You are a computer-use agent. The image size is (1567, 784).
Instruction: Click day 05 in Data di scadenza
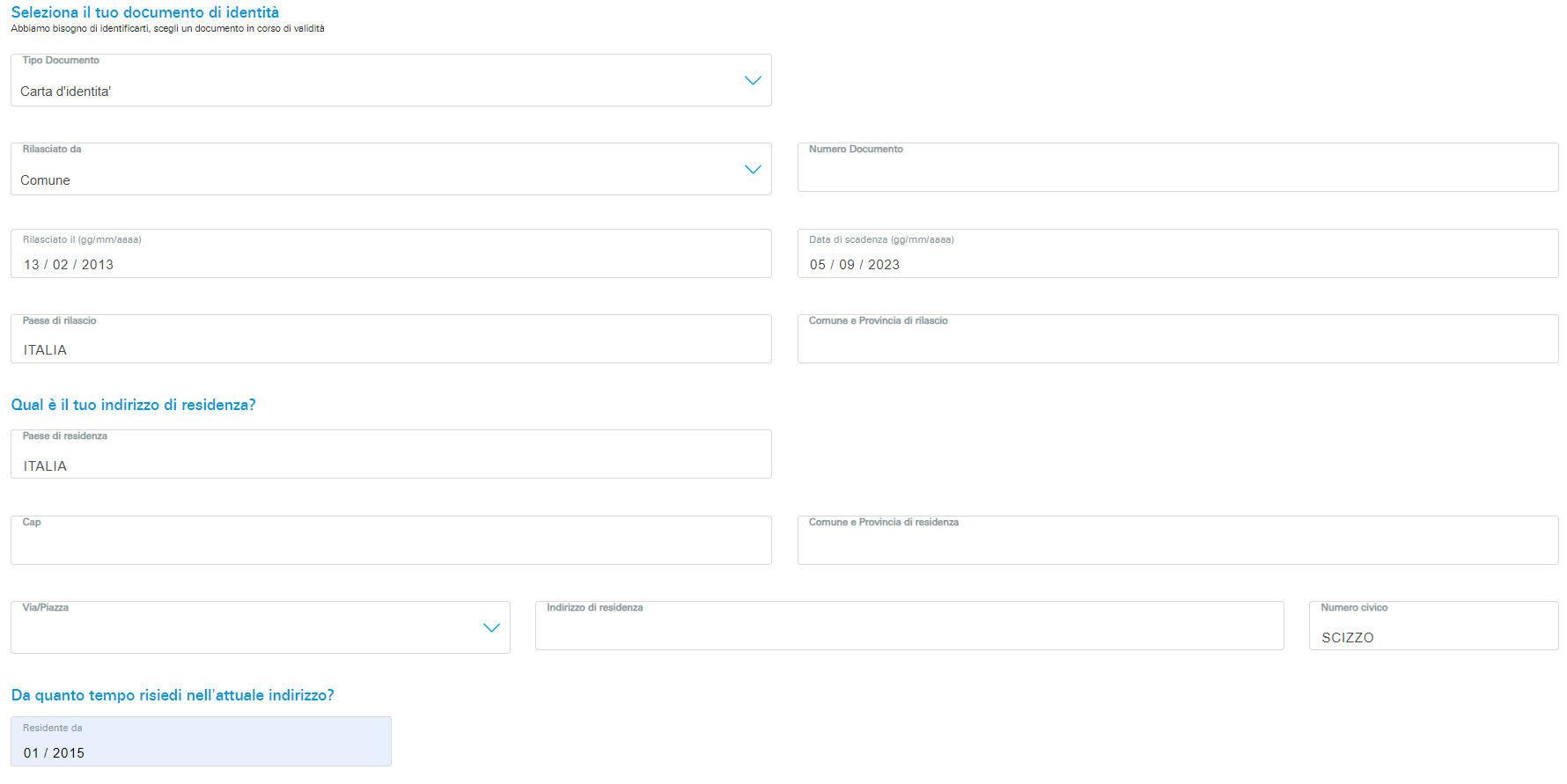click(x=818, y=265)
